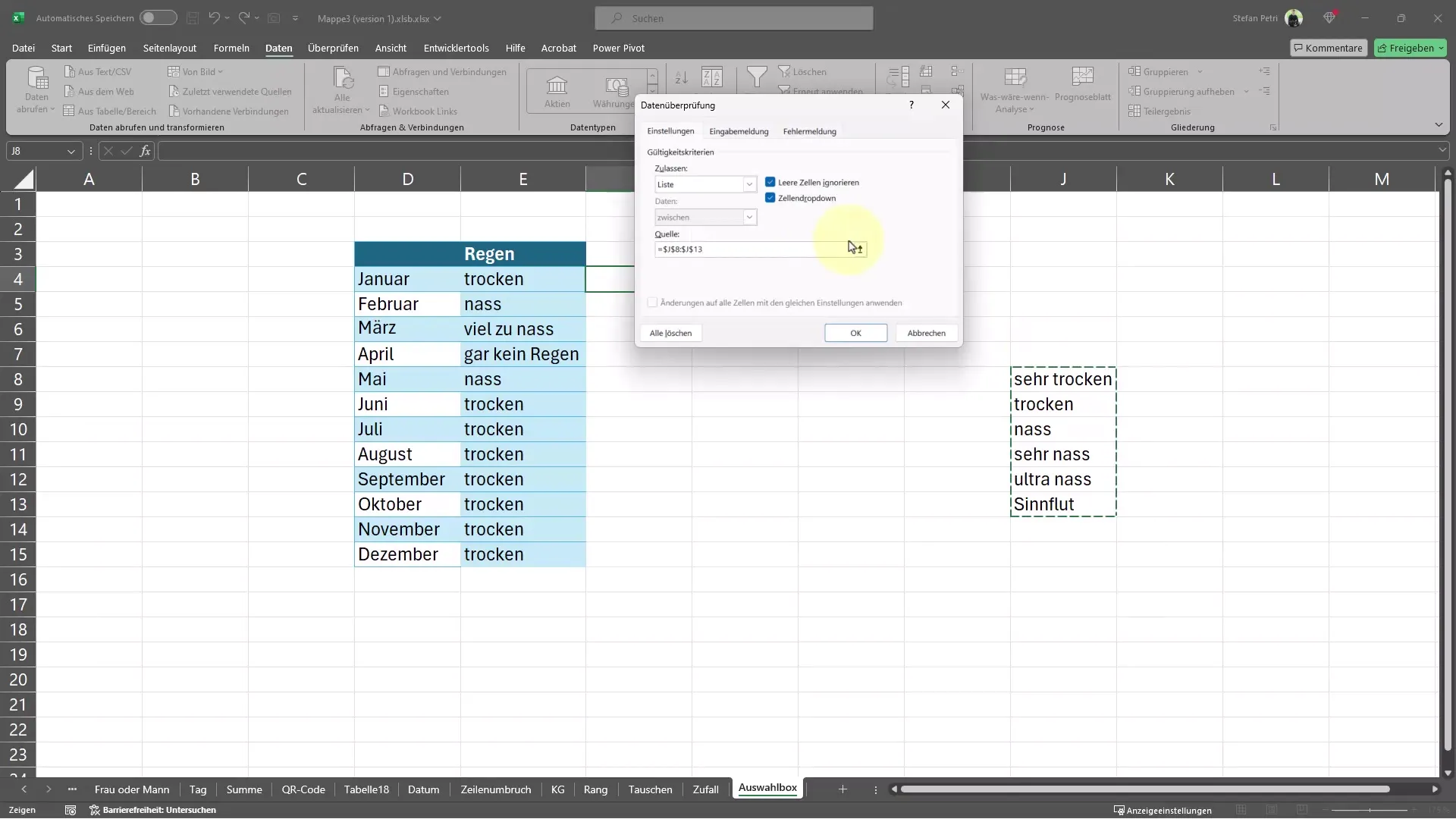Collapse the ribbon with the chevron
1456x819 pixels.
pos(1439,125)
